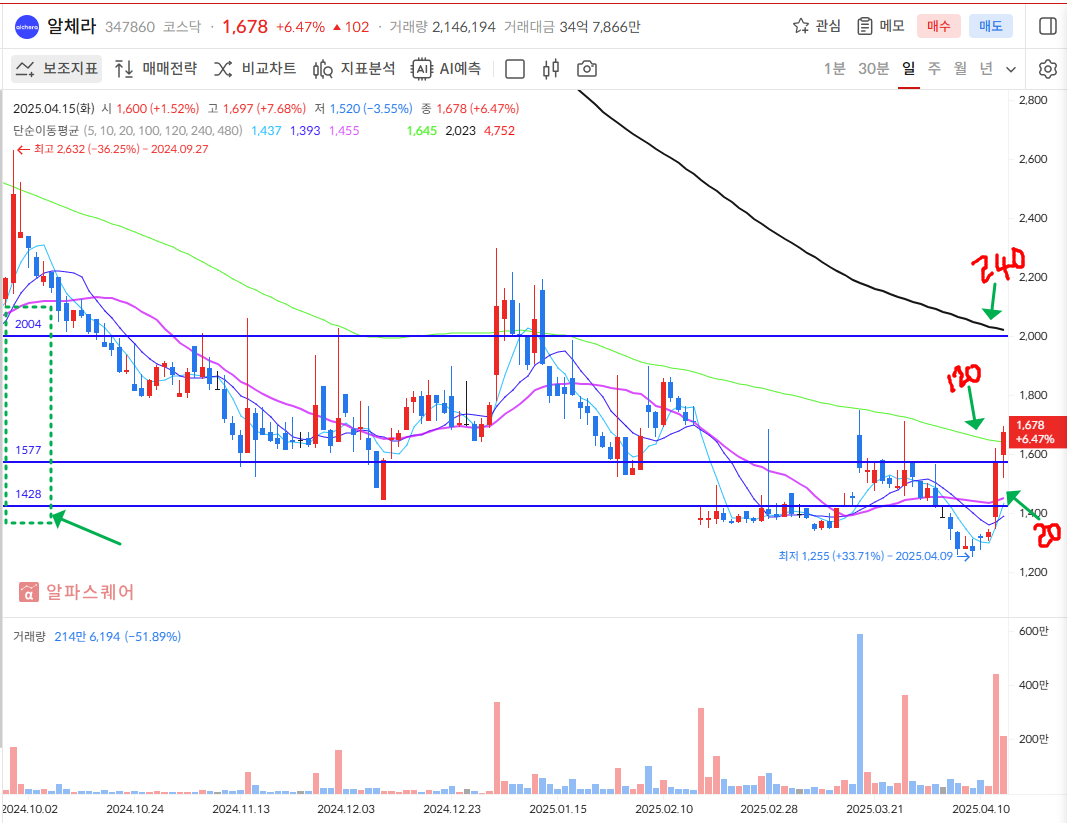Click the 2025.01.15 date axis label
Screen dimensions: 1067x823
point(558,809)
